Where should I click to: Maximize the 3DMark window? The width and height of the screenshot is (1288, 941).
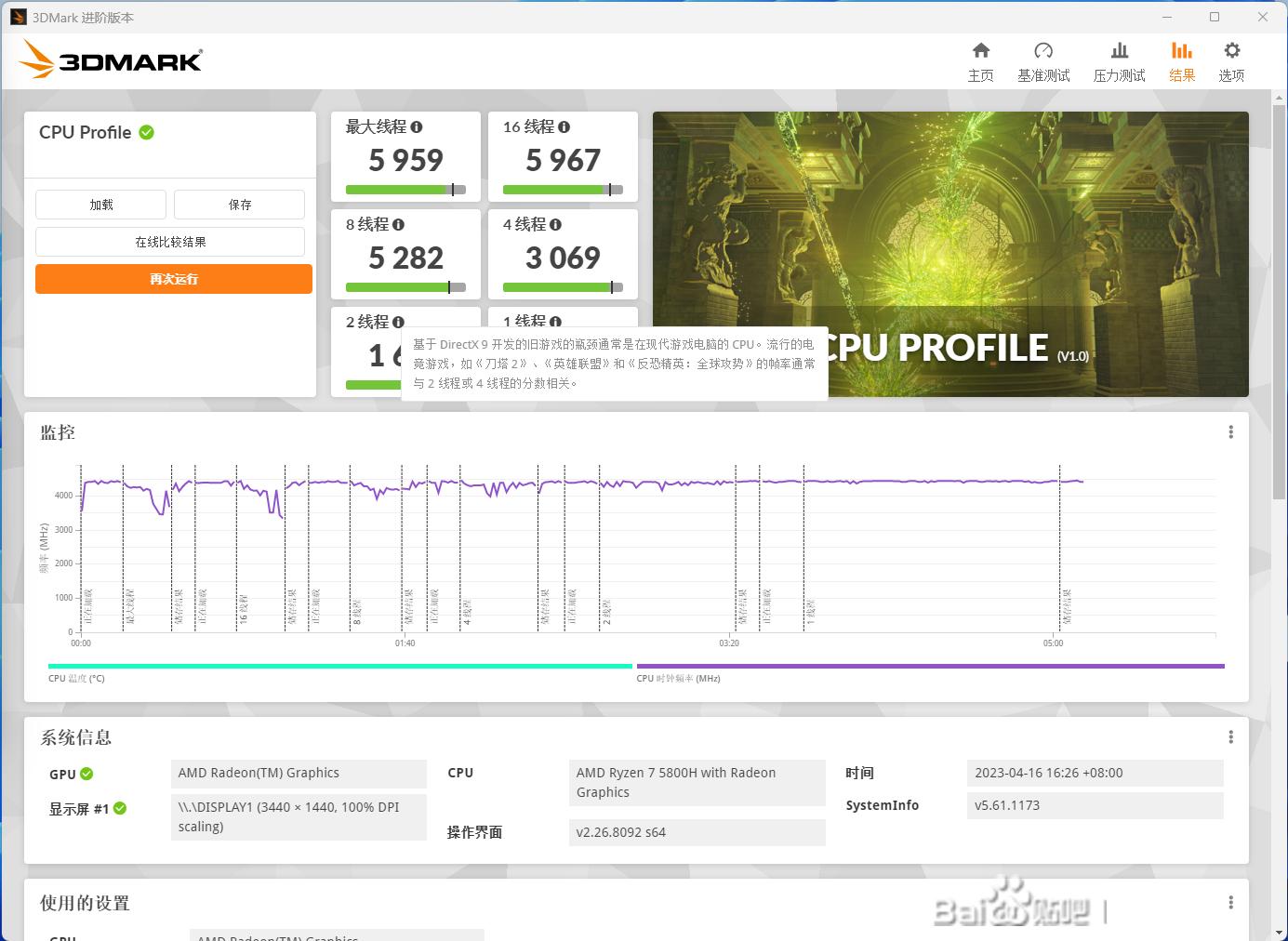1215,17
